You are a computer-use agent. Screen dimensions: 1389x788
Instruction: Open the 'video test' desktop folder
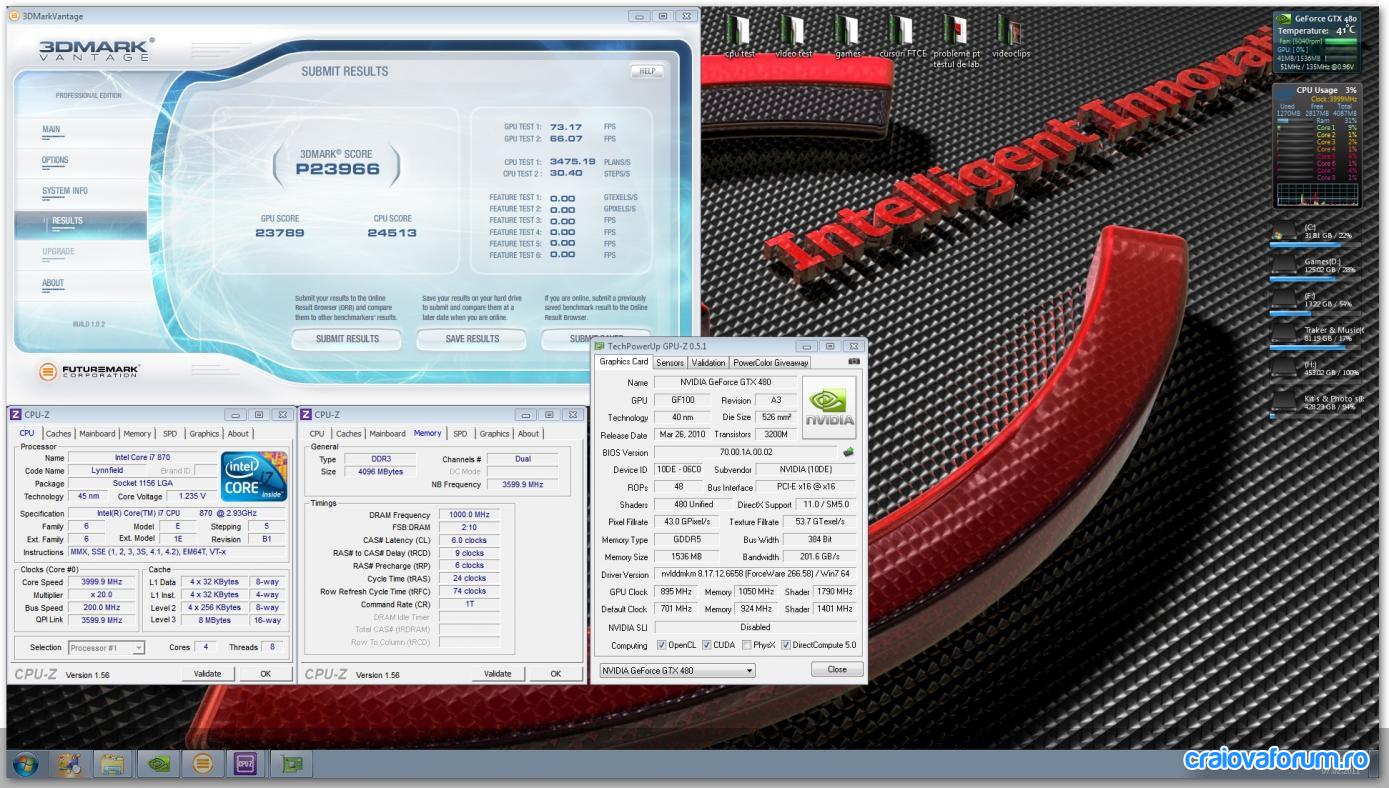793,36
